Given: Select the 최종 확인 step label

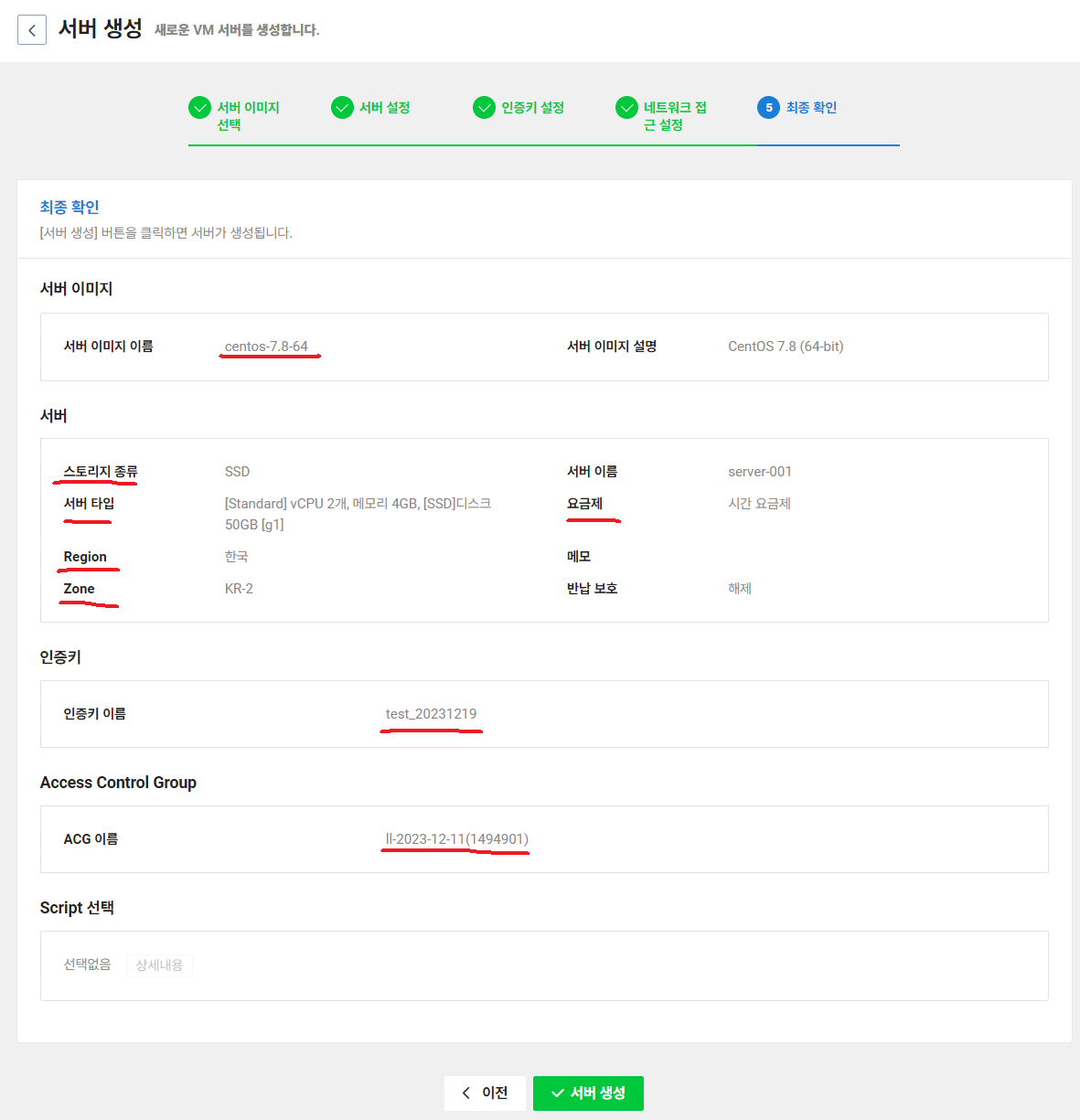Looking at the screenshot, I should pos(810,107).
